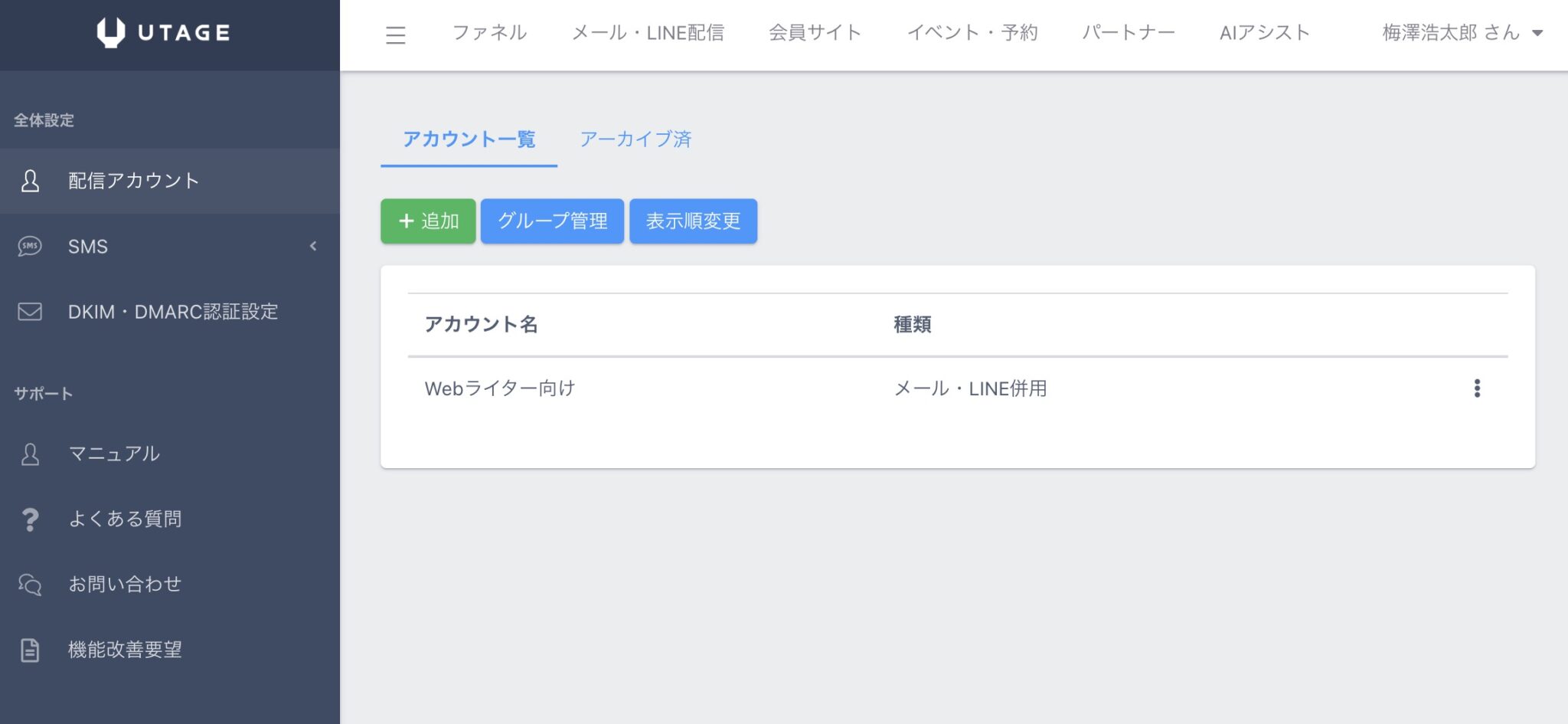Click the よくある質問 question mark icon

coord(30,519)
